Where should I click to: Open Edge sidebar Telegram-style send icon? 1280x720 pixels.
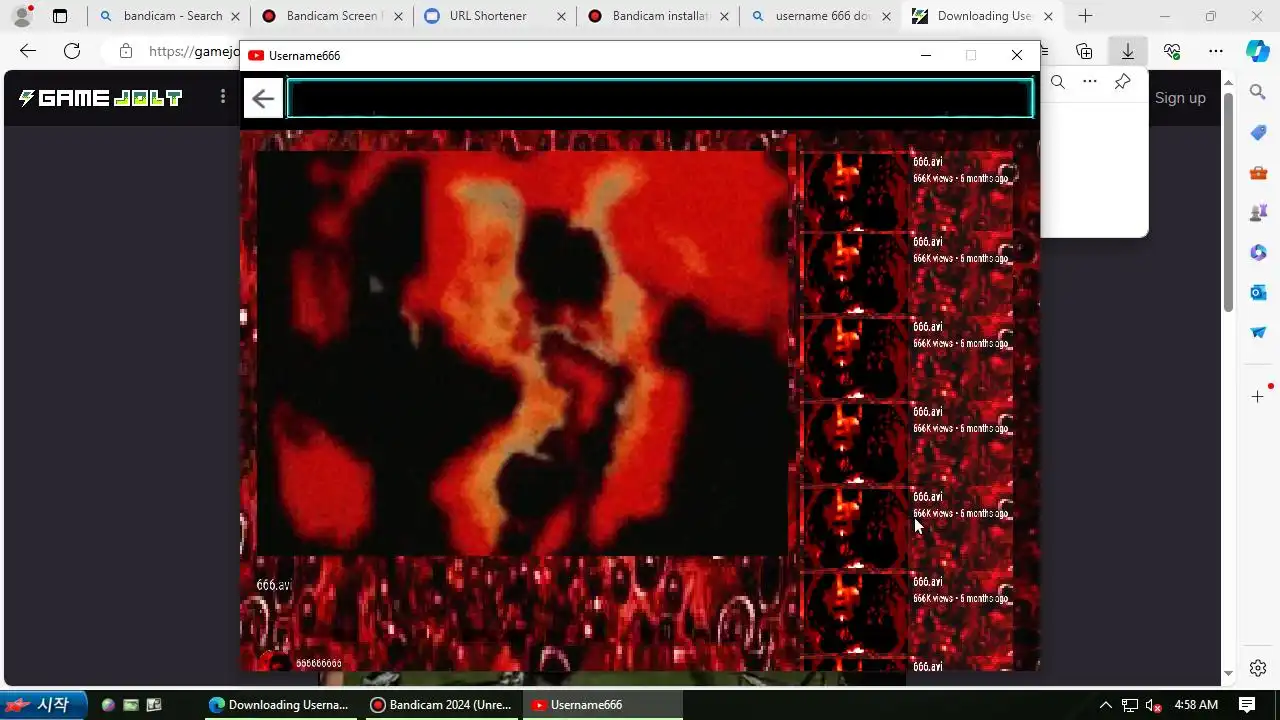(1258, 332)
